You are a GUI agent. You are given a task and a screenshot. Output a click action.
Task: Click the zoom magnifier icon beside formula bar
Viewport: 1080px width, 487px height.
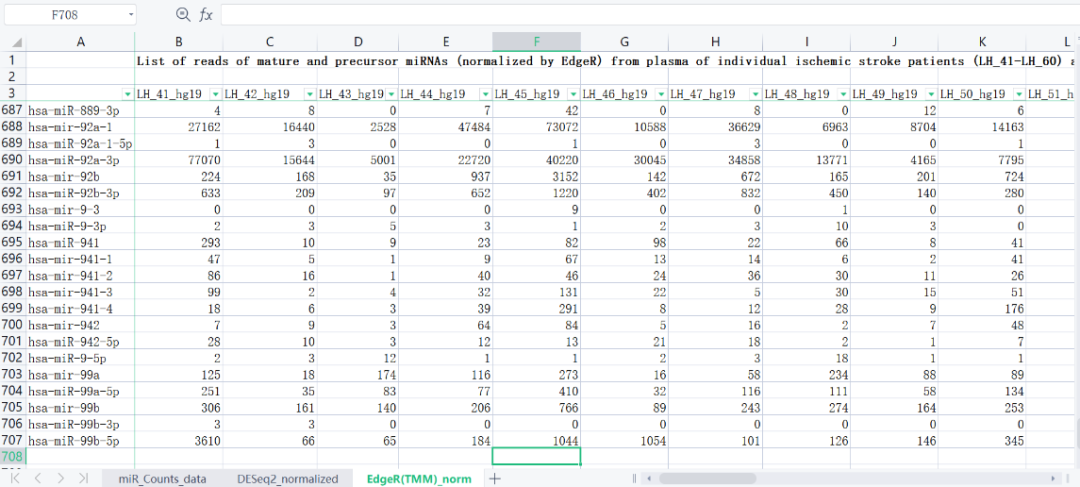click(x=182, y=14)
